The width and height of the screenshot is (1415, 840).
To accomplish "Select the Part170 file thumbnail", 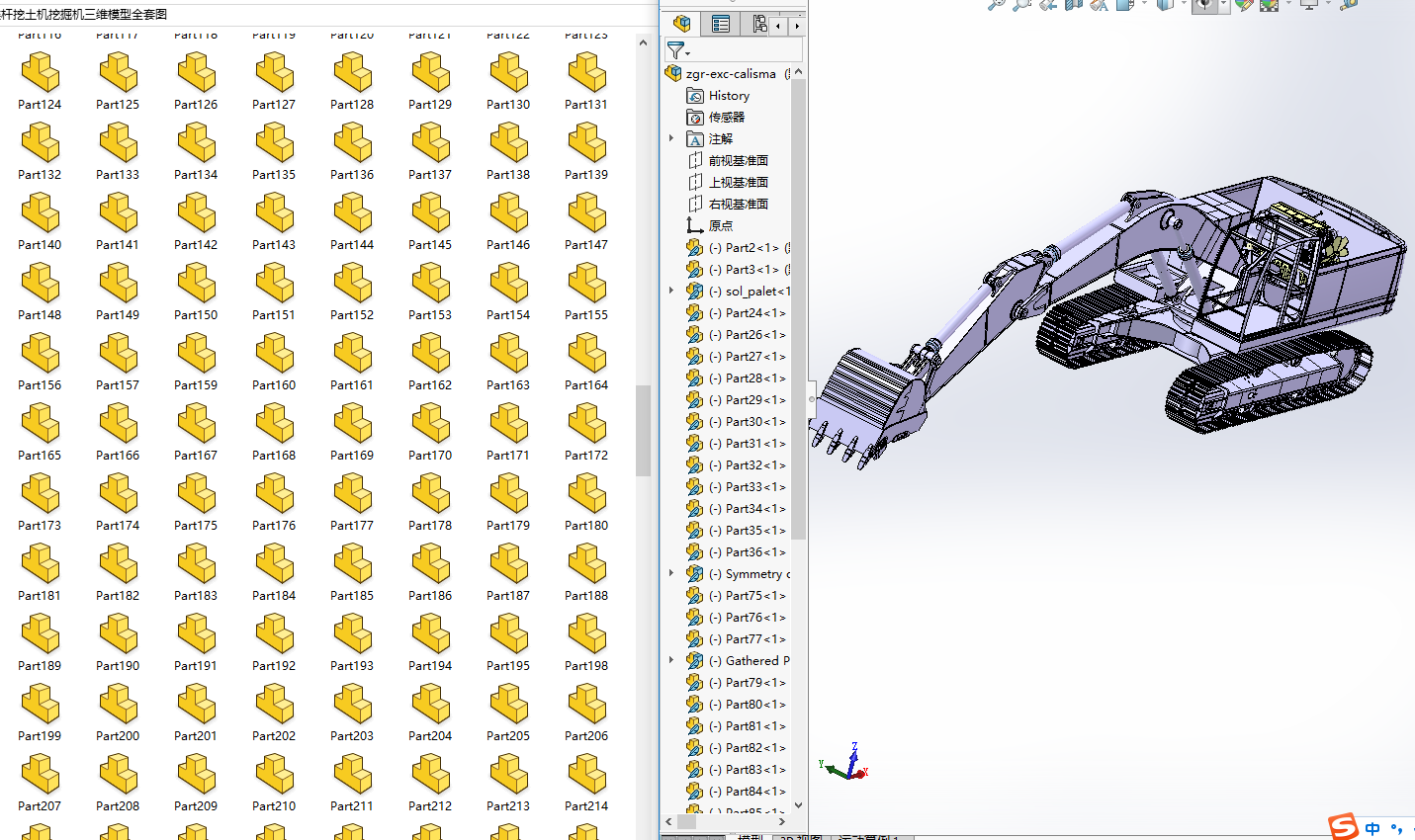I will [x=430, y=425].
